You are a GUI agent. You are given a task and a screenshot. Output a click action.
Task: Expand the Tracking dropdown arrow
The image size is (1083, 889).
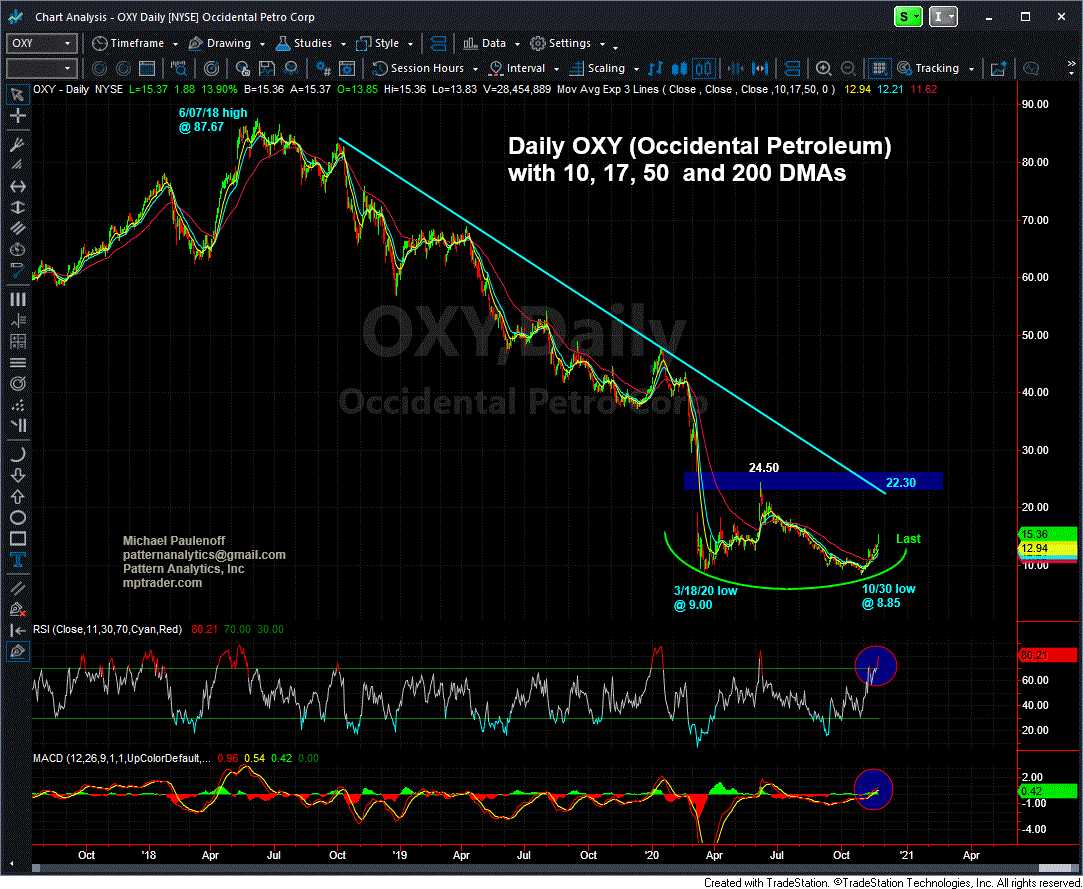pyautogui.click(x=972, y=68)
